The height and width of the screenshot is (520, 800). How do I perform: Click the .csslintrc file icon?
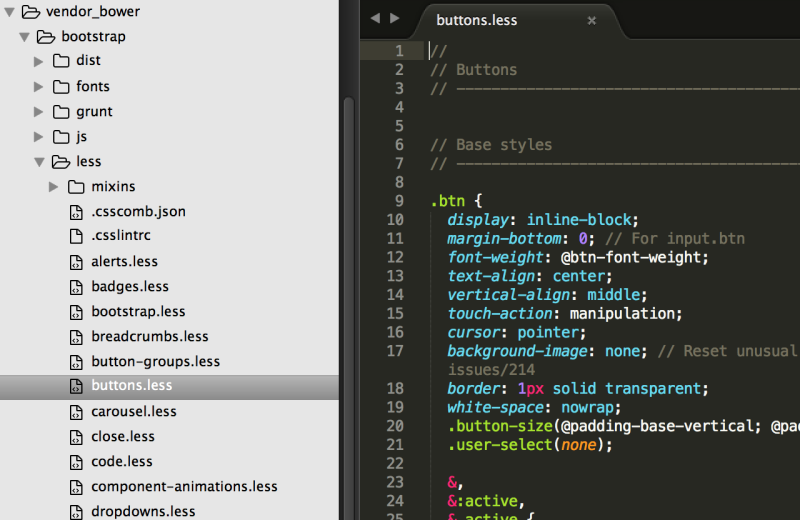76,236
